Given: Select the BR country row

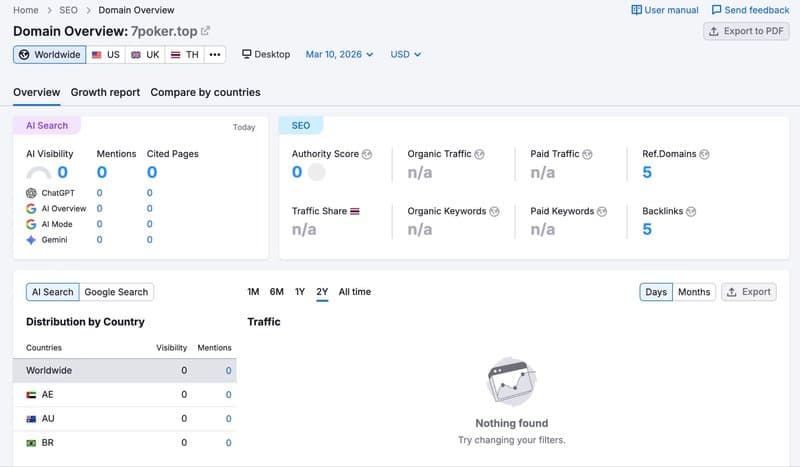Looking at the screenshot, I should (x=124, y=443).
